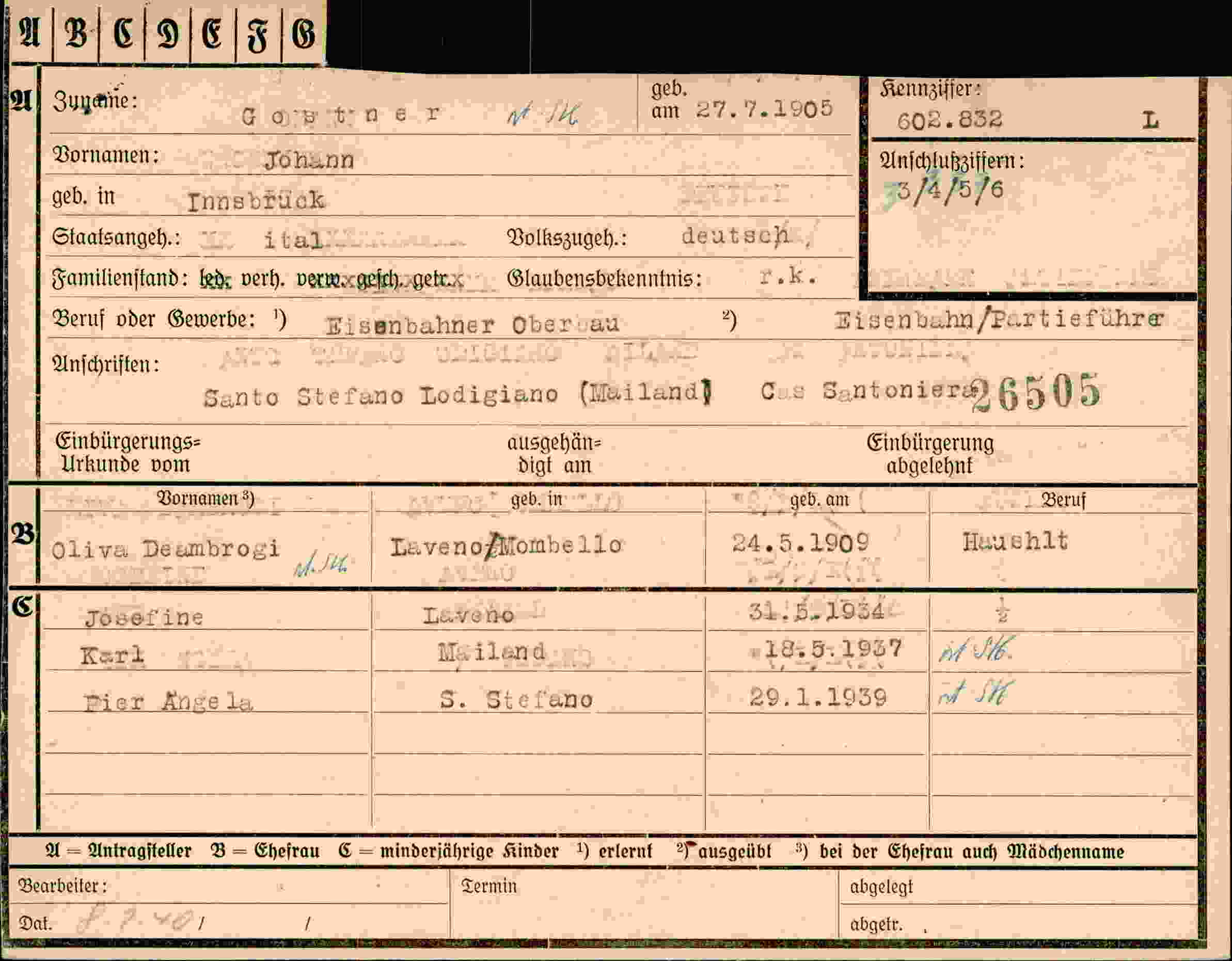Click the child name 'Pier Angela'

point(167,703)
